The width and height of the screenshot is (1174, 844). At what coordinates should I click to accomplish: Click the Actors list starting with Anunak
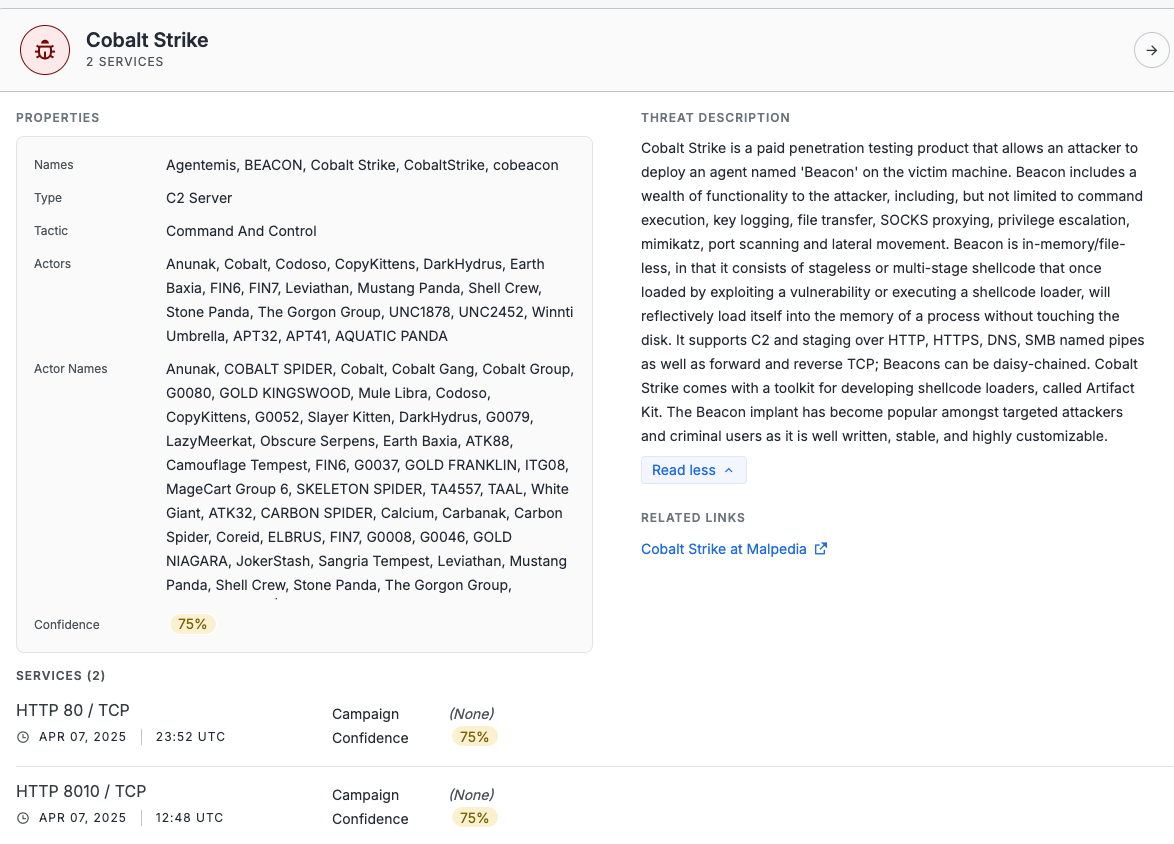[370, 300]
